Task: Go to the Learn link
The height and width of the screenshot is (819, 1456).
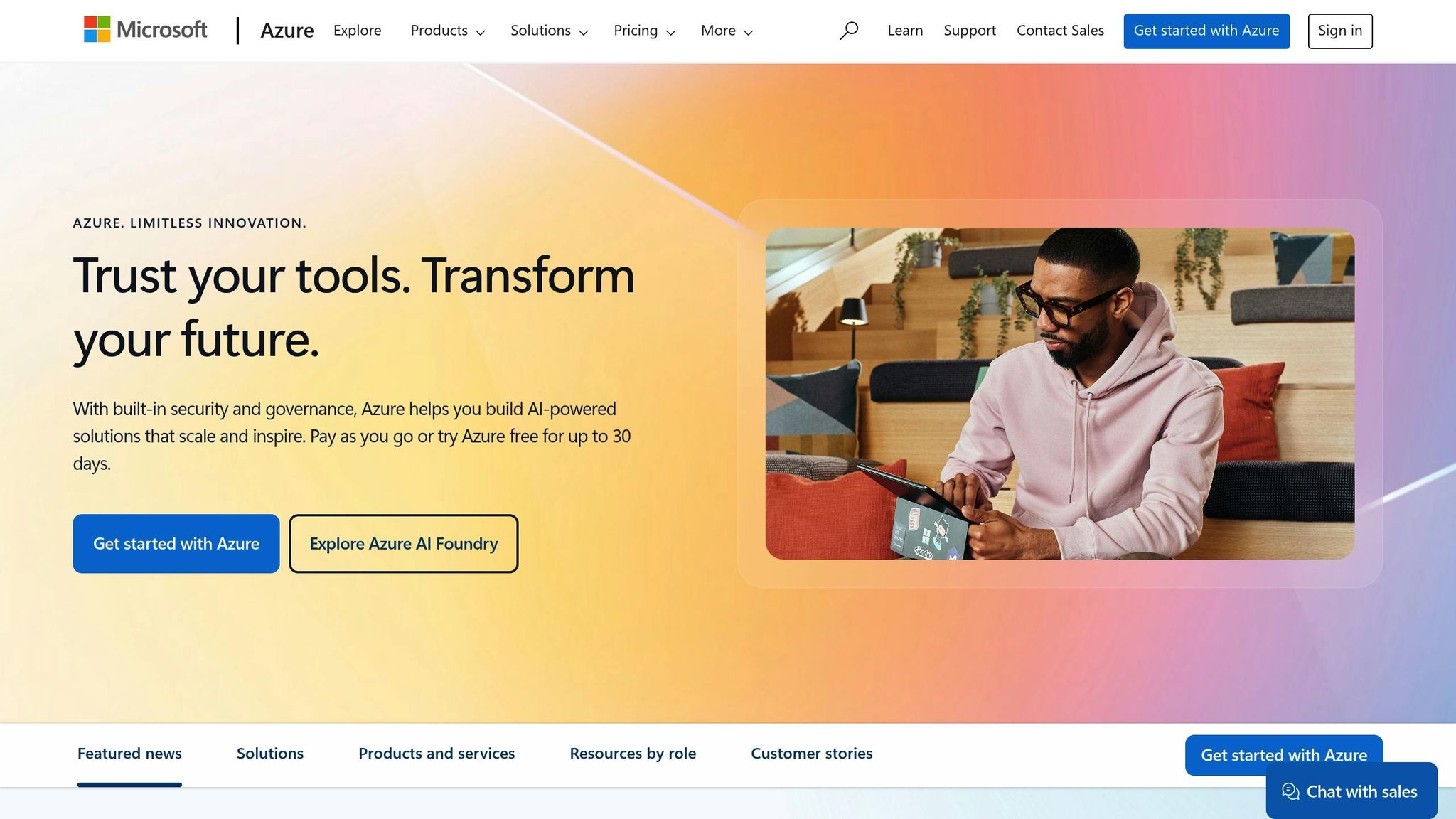Action: click(x=905, y=31)
